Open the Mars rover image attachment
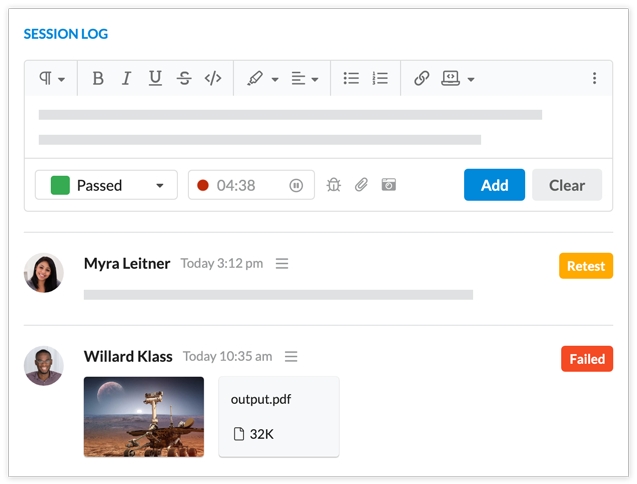The height and width of the screenshot is (484, 637). (144, 417)
